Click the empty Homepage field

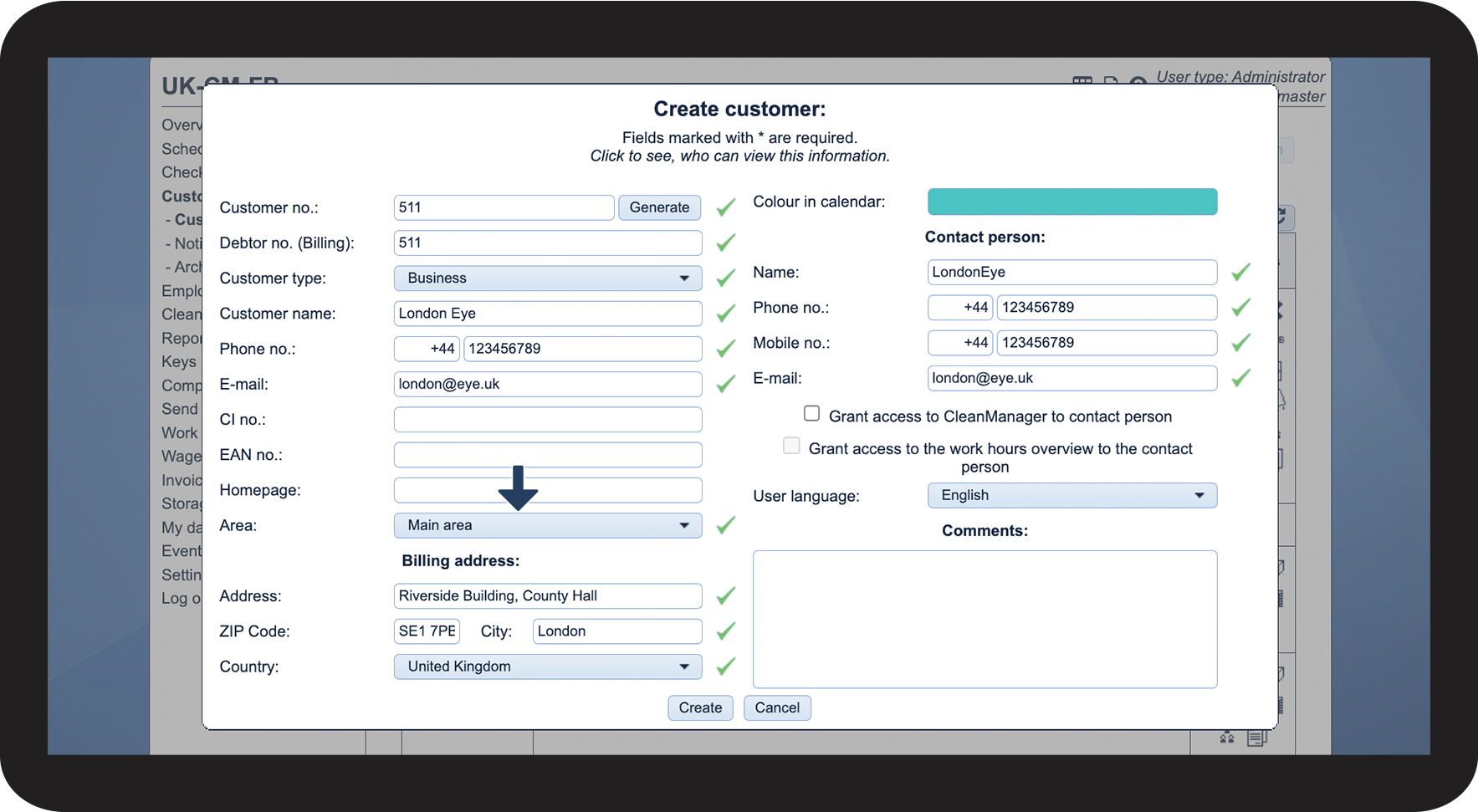[x=548, y=490]
